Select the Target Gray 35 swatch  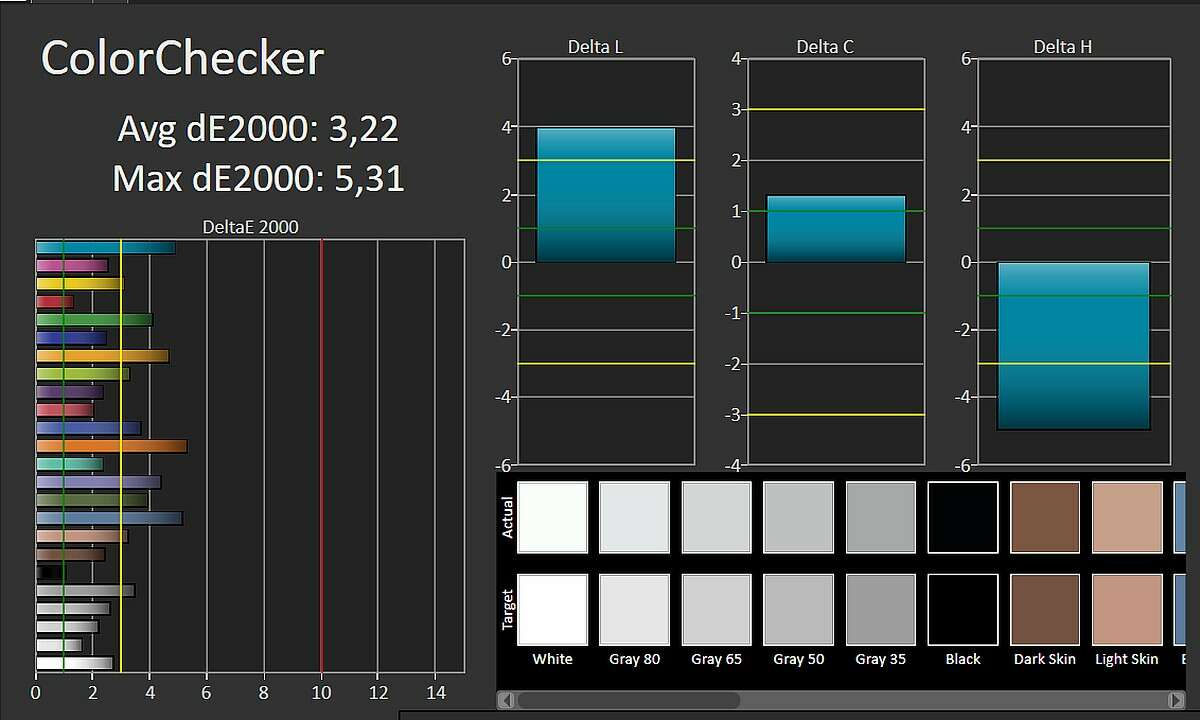[x=880, y=609]
